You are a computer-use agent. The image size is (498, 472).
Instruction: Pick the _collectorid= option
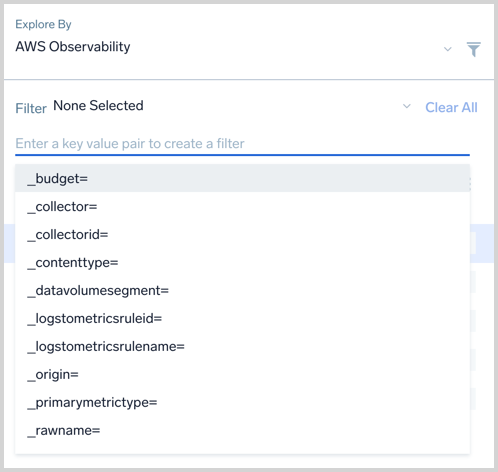point(242,235)
